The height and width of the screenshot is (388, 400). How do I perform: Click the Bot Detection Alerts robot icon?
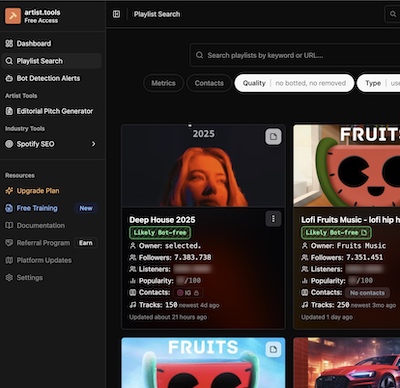[9, 78]
